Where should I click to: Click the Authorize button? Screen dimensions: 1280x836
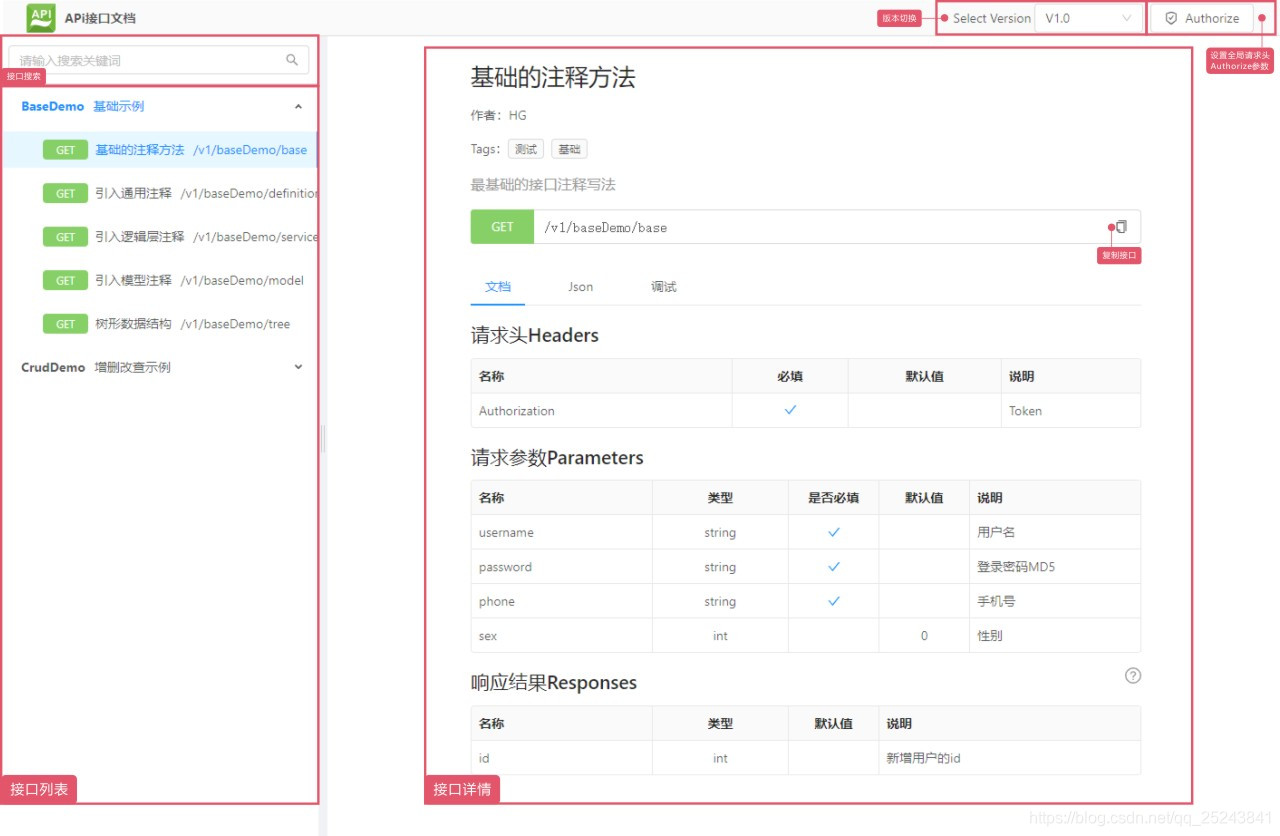(1201, 17)
